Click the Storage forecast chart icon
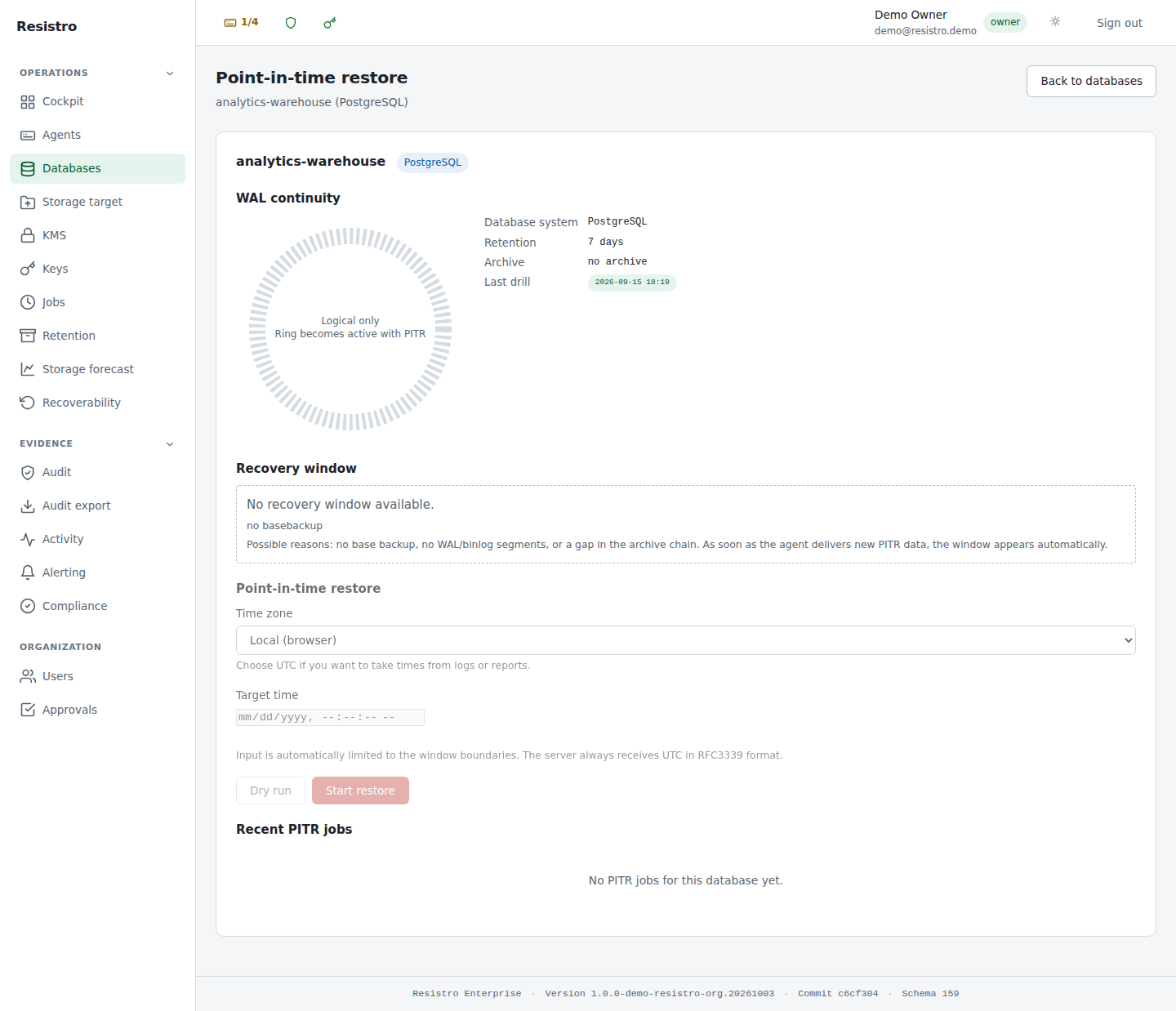The height and width of the screenshot is (1011, 1176). click(28, 370)
